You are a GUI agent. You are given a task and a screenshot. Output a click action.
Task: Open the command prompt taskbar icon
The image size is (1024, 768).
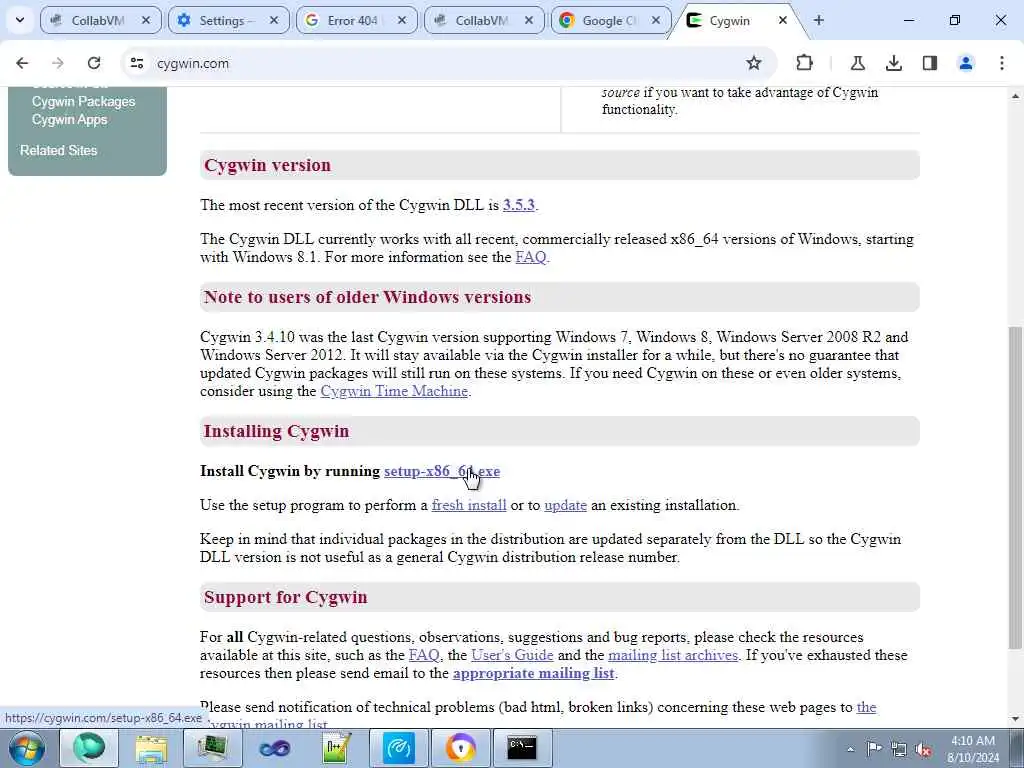click(x=522, y=748)
